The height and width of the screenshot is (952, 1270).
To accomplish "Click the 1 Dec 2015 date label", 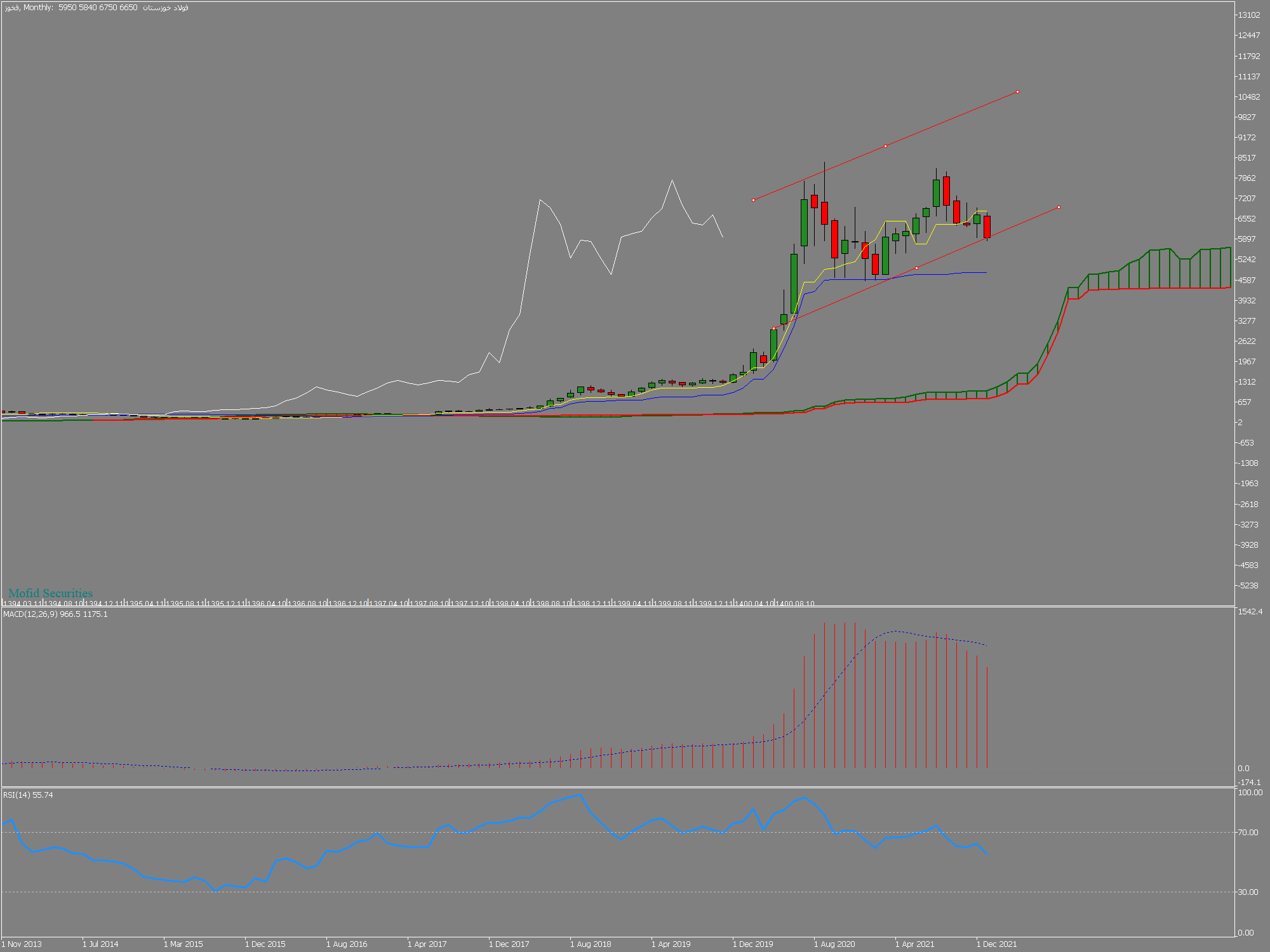I will 265,944.
